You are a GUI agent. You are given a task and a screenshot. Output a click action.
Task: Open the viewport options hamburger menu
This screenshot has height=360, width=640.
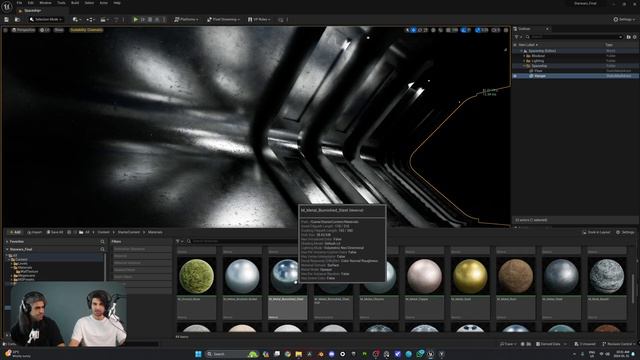tap(6, 30)
